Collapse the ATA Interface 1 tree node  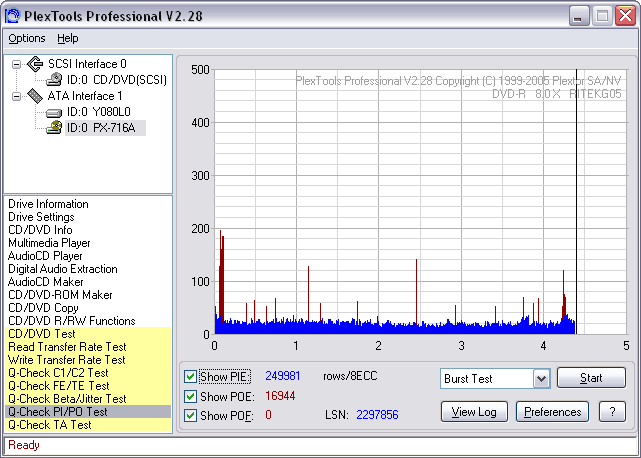(x=16, y=97)
